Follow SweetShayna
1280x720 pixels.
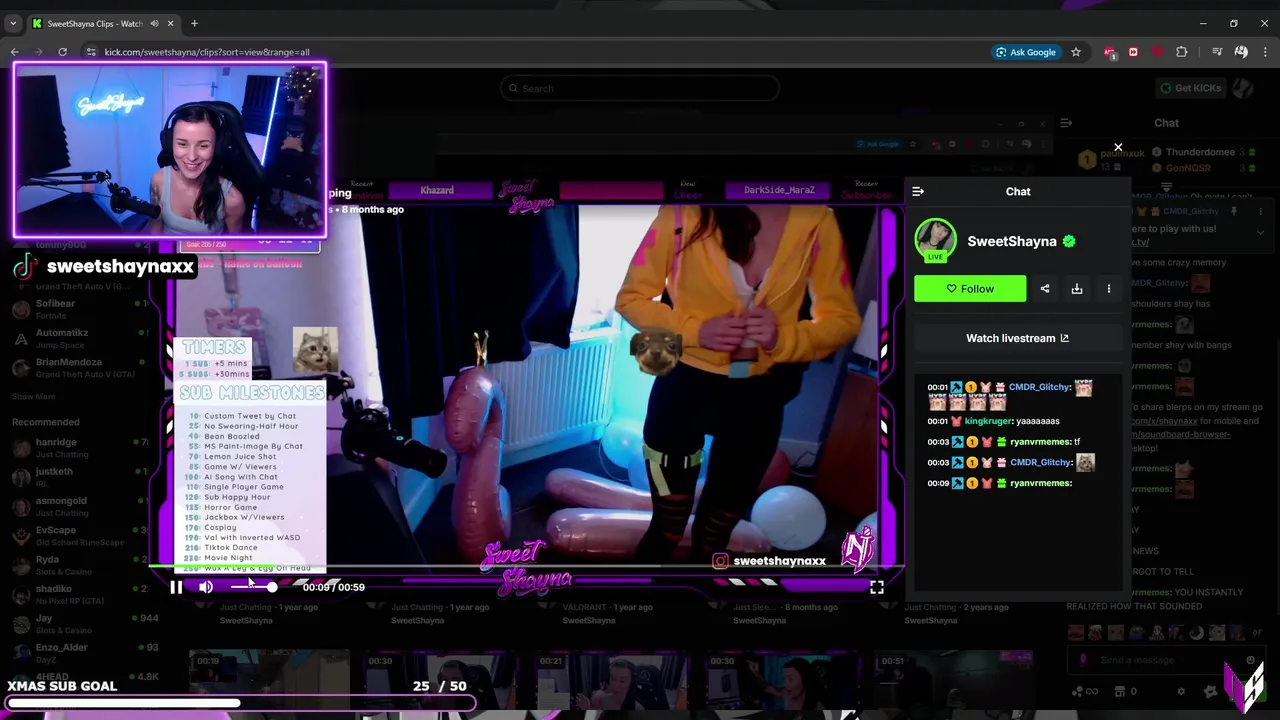click(x=970, y=289)
